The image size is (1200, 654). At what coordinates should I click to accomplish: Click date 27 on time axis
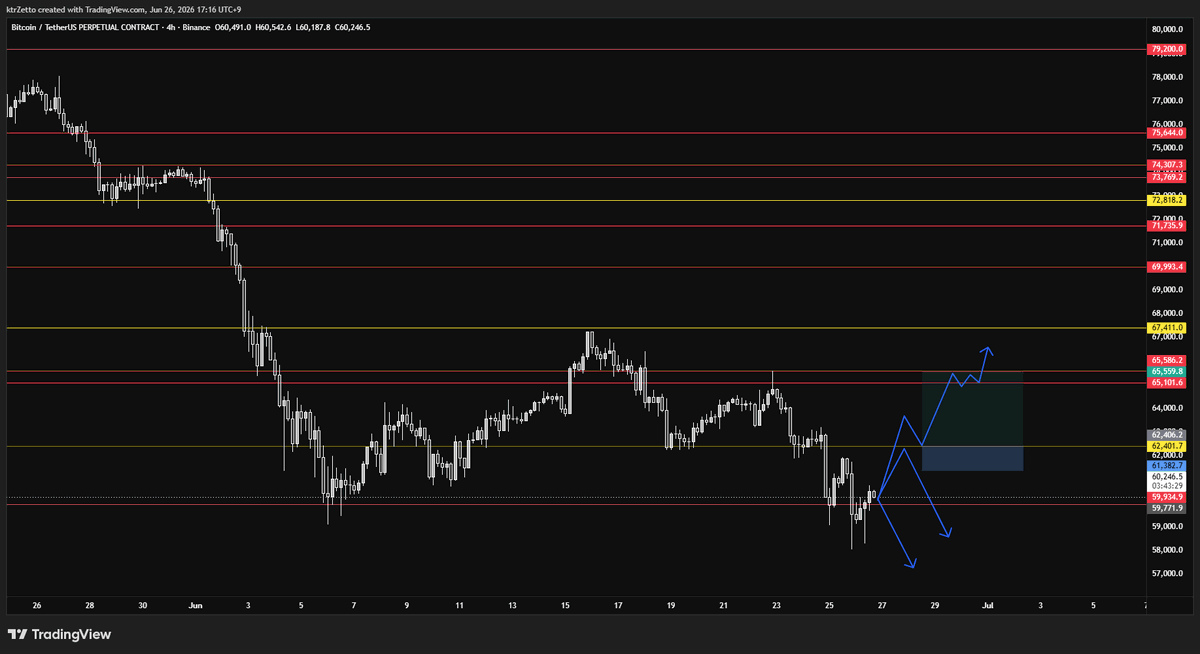882,605
